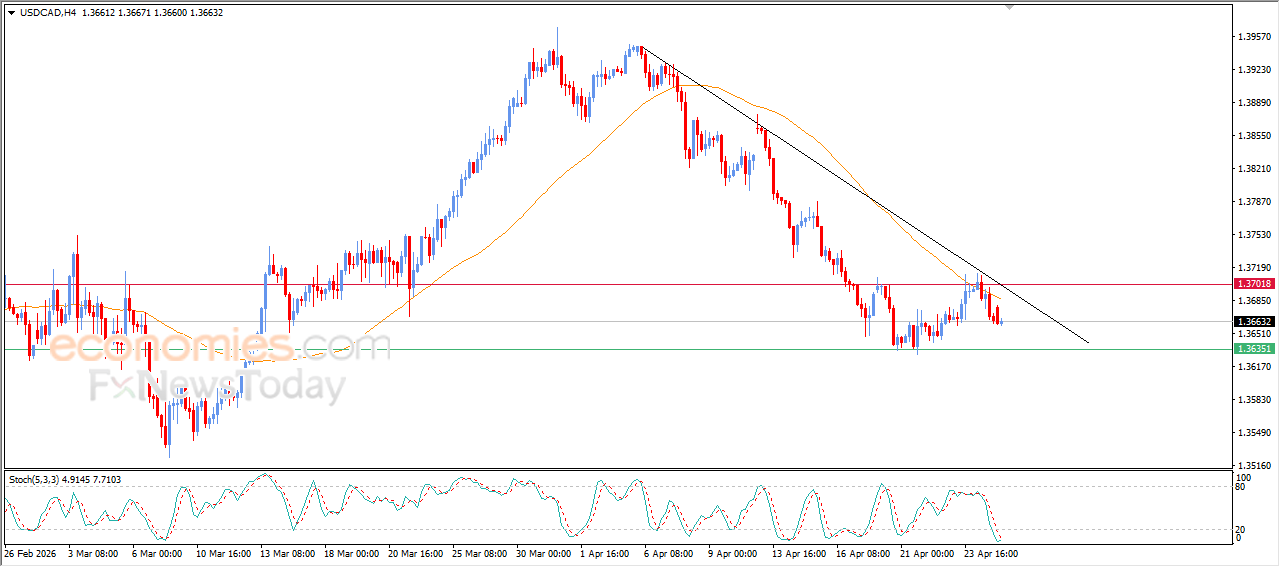Click the 100 level on stochastic scale
The height and width of the screenshot is (567, 1280).
click(1243, 478)
